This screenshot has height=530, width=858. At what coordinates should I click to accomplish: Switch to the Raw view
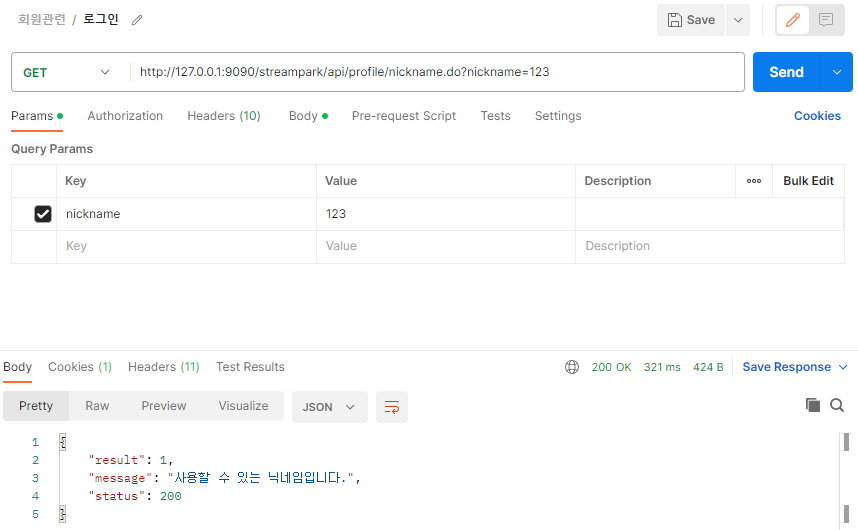pos(97,406)
